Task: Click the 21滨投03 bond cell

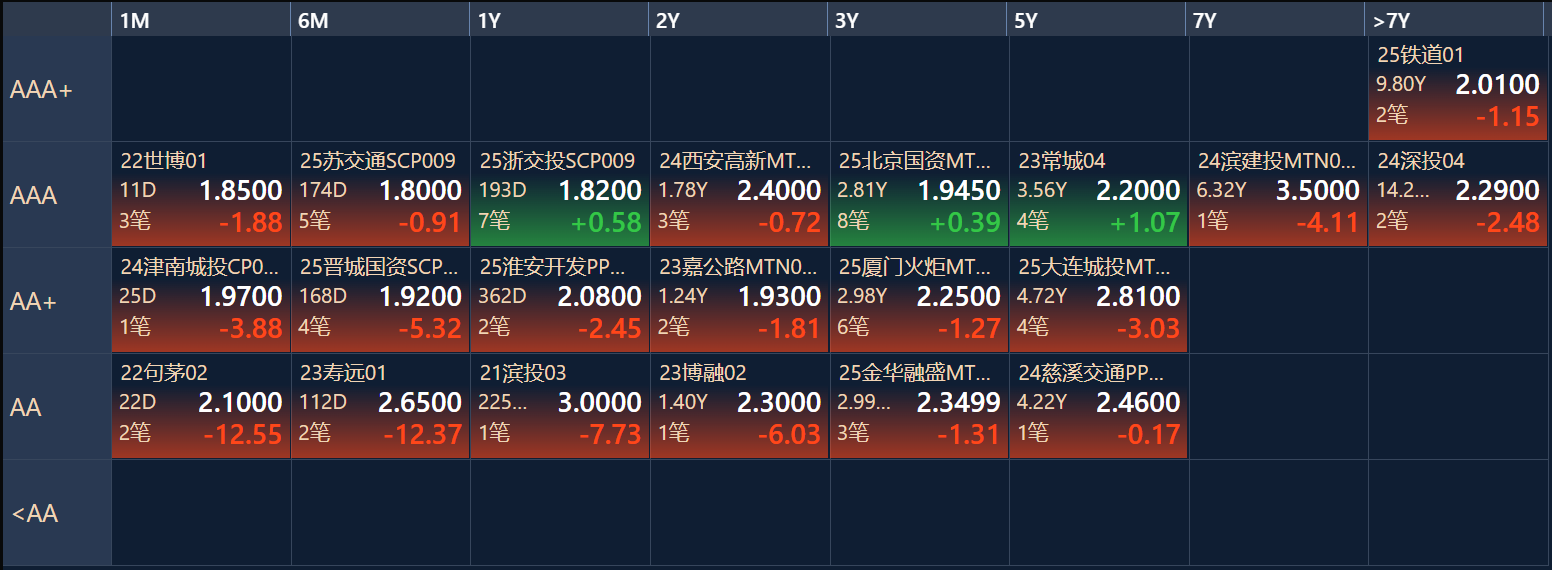Action: 560,407
